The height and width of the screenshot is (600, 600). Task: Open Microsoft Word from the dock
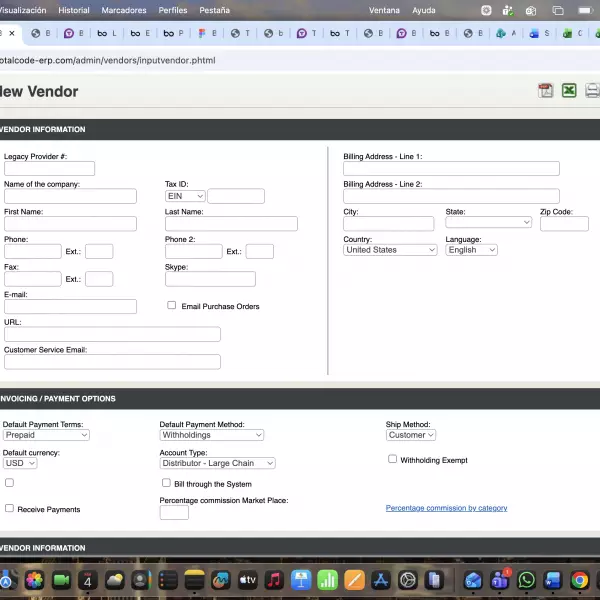point(553,580)
